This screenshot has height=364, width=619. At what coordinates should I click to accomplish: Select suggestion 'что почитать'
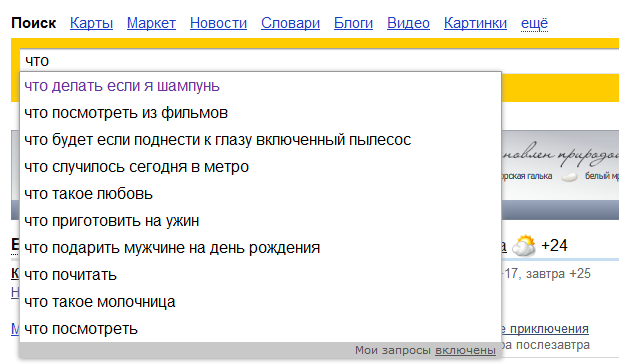tap(261, 275)
